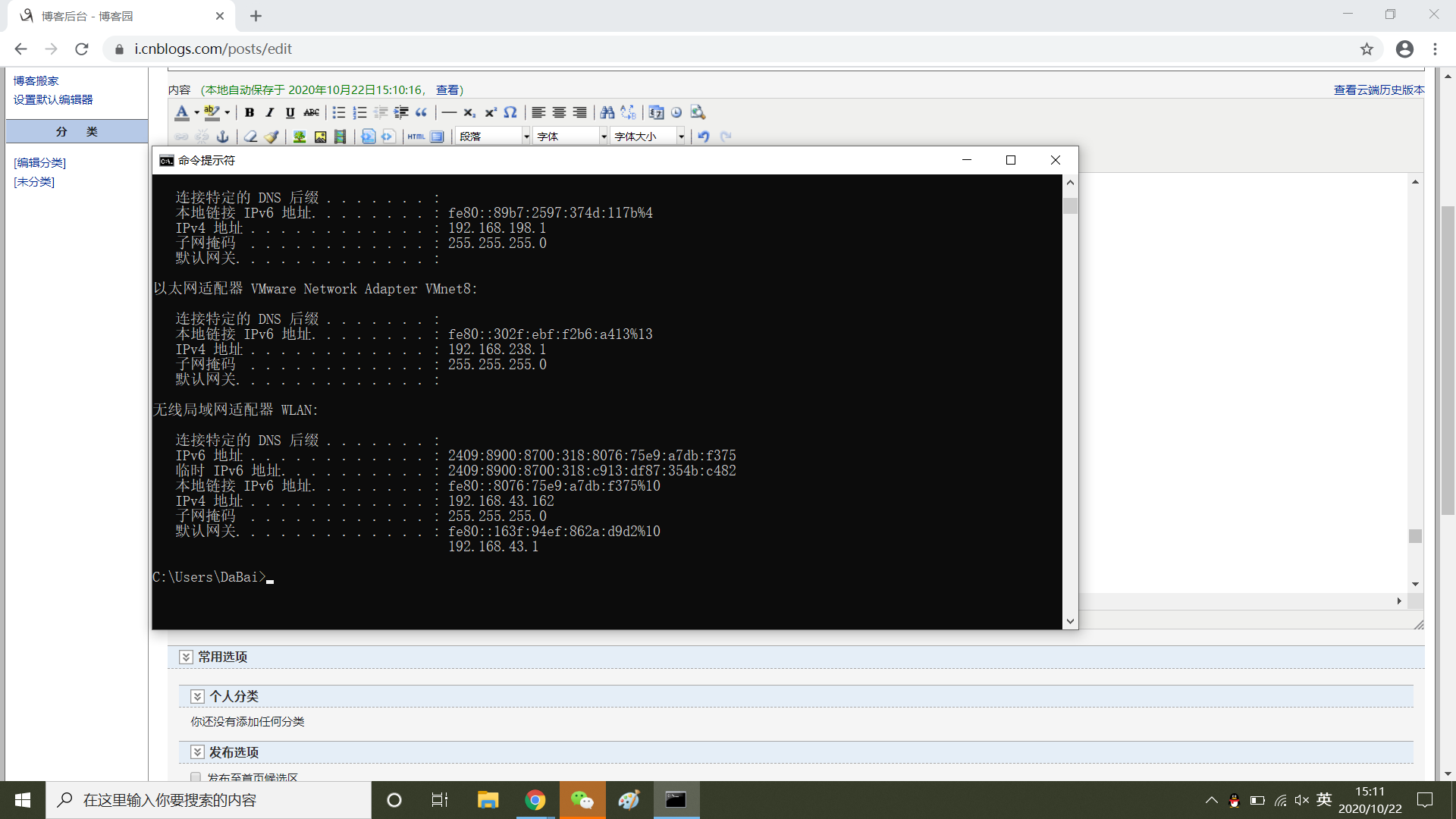Collapse the 发布选项 section
The width and height of the screenshot is (1456, 819).
click(197, 752)
